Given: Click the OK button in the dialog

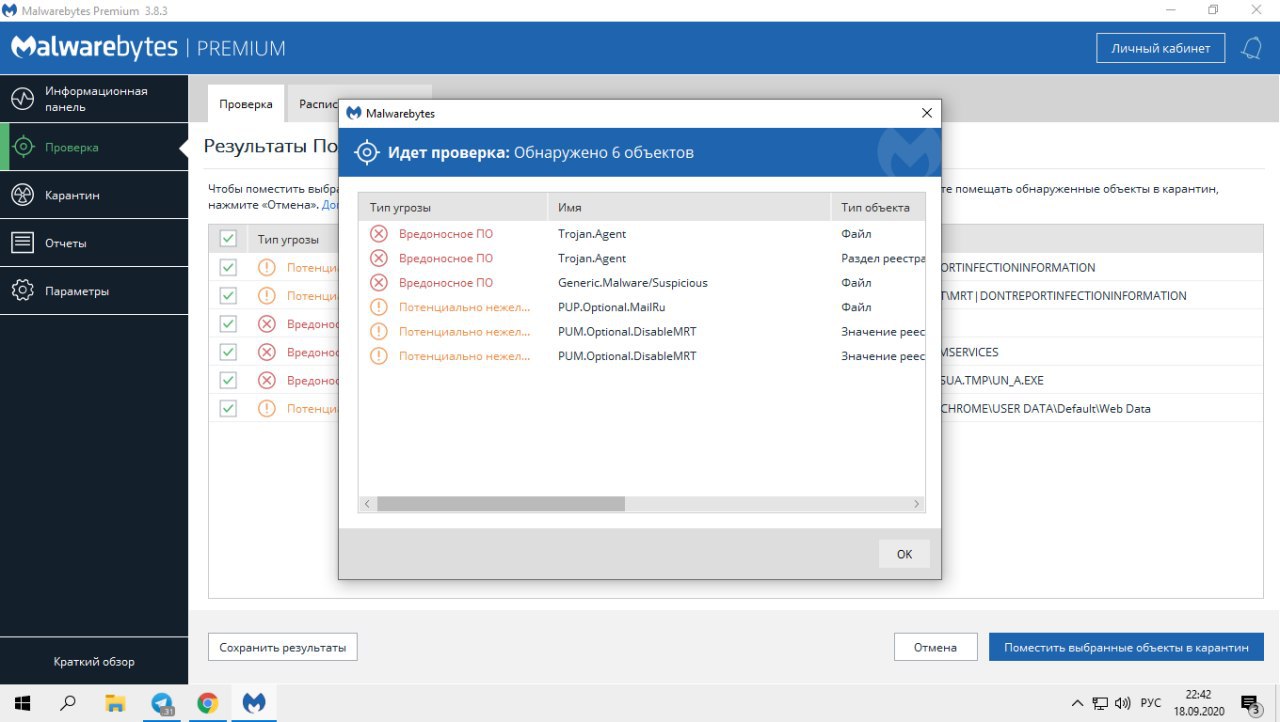Looking at the screenshot, I should coord(904,554).
